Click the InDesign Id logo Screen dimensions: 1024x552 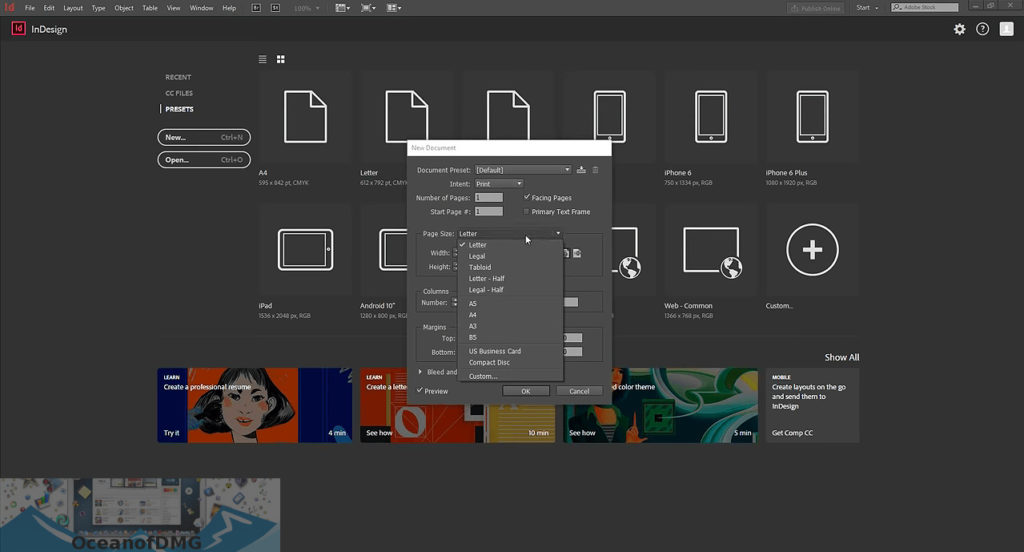tap(18, 29)
